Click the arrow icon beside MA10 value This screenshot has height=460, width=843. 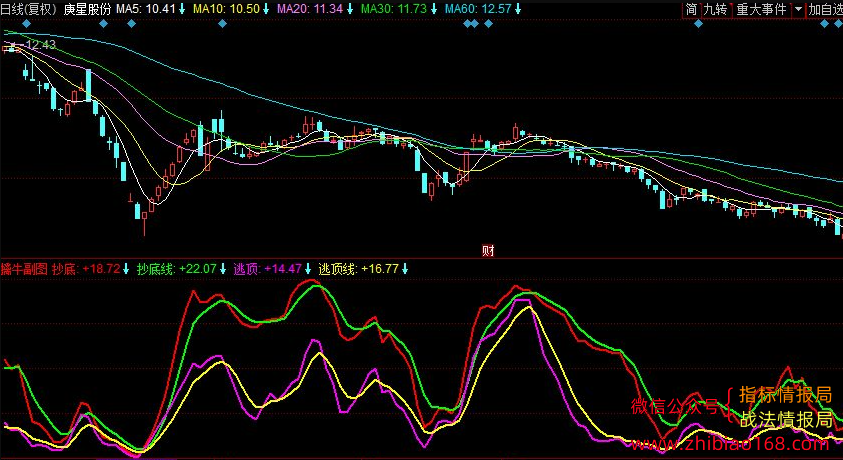coord(266,9)
